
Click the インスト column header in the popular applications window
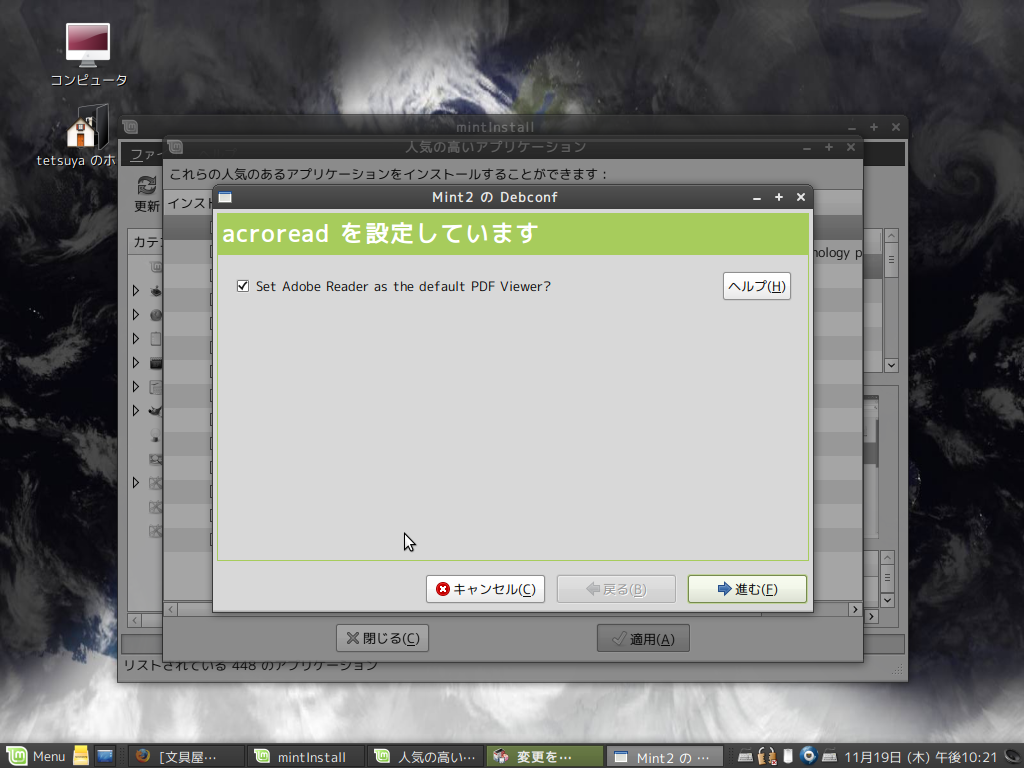[188, 203]
